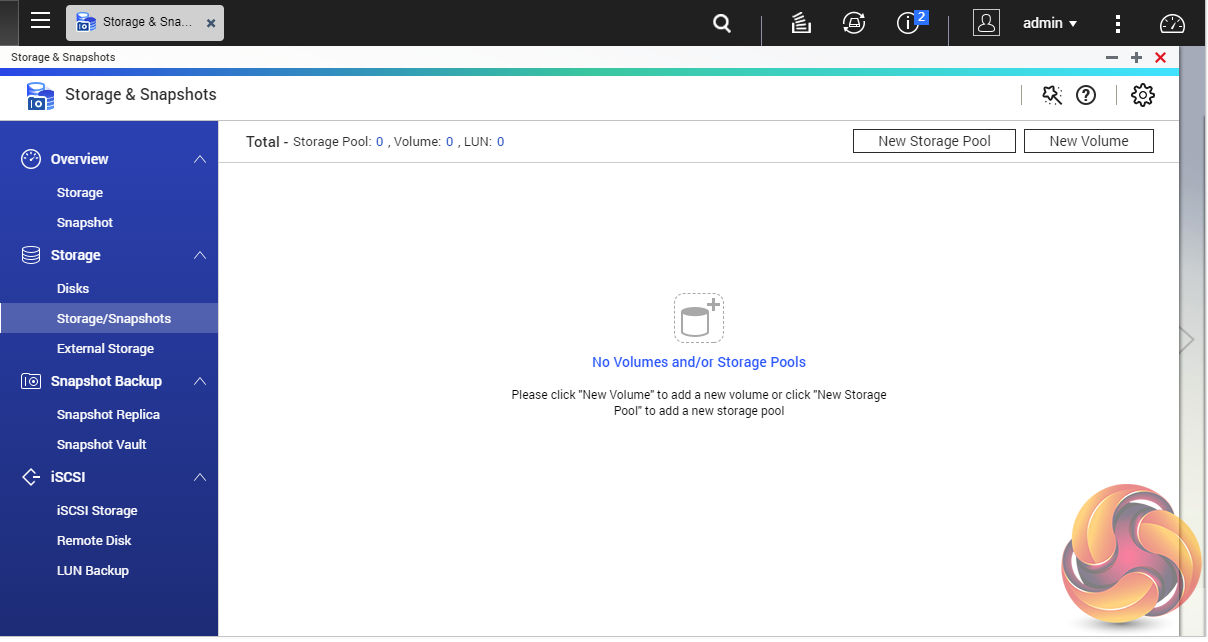Open the Disks page
The height and width of the screenshot is (642, 1208).
pyautogui.click(x=73, y=288)
